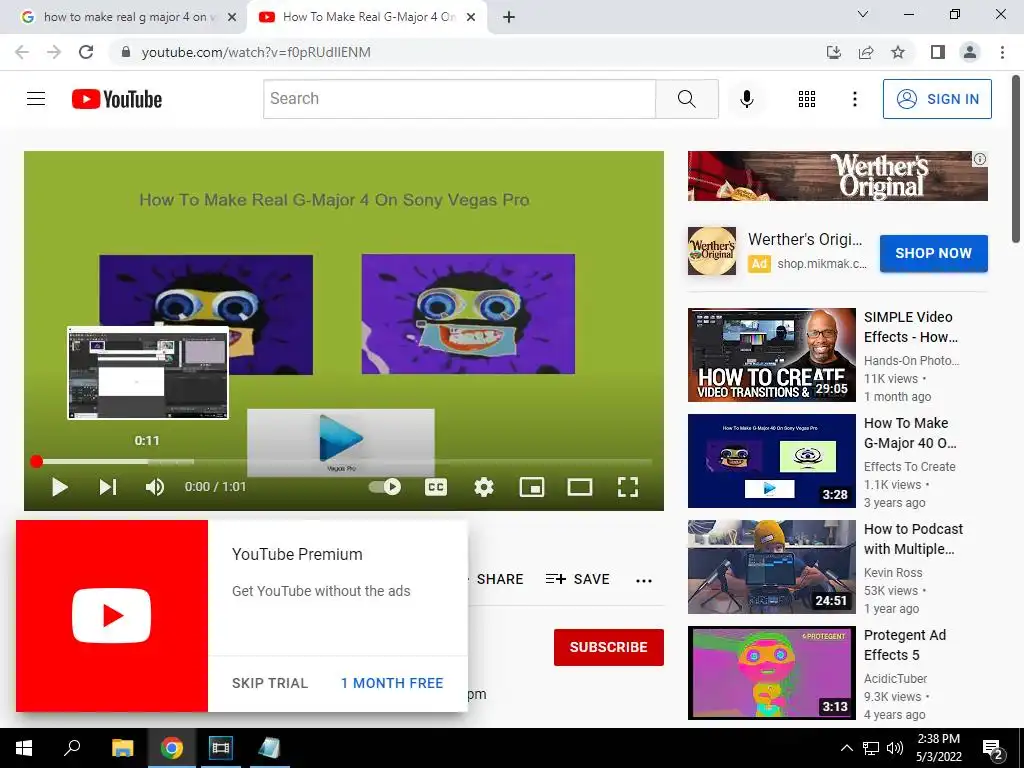
Task: Click the page vertical scrollbar
Action: [x=1017, y=160]
